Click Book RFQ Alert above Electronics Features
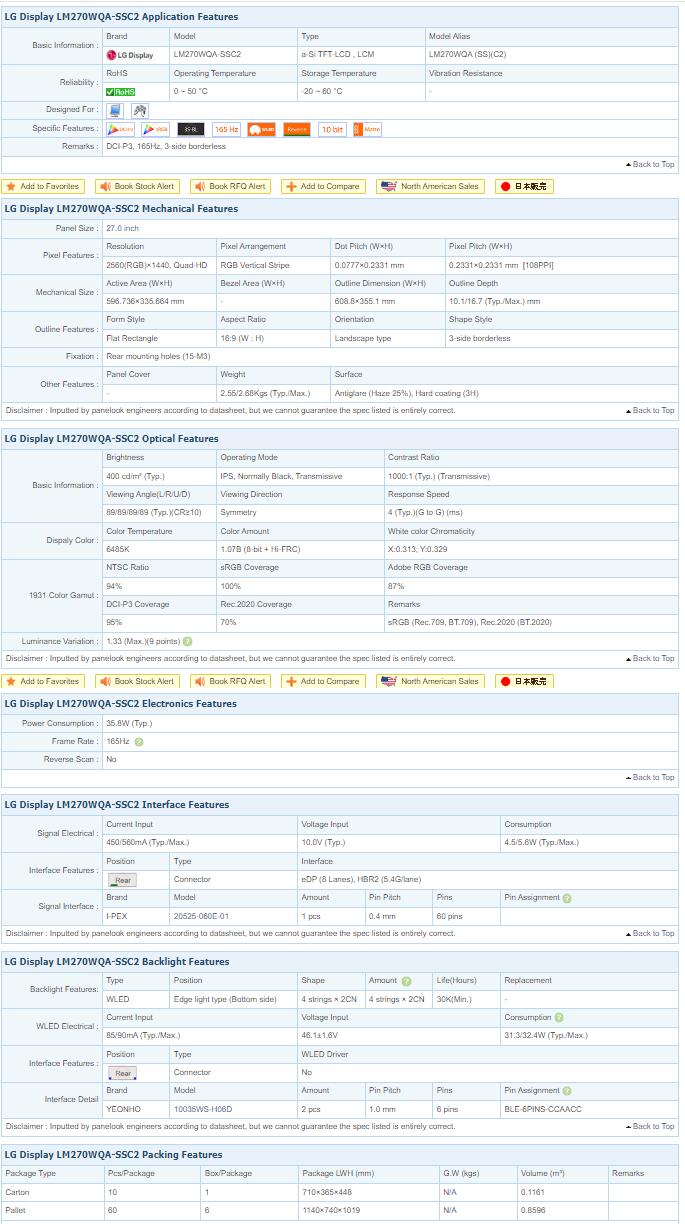The height and width of the screenshot is (1224, 685). click(229, 681)
